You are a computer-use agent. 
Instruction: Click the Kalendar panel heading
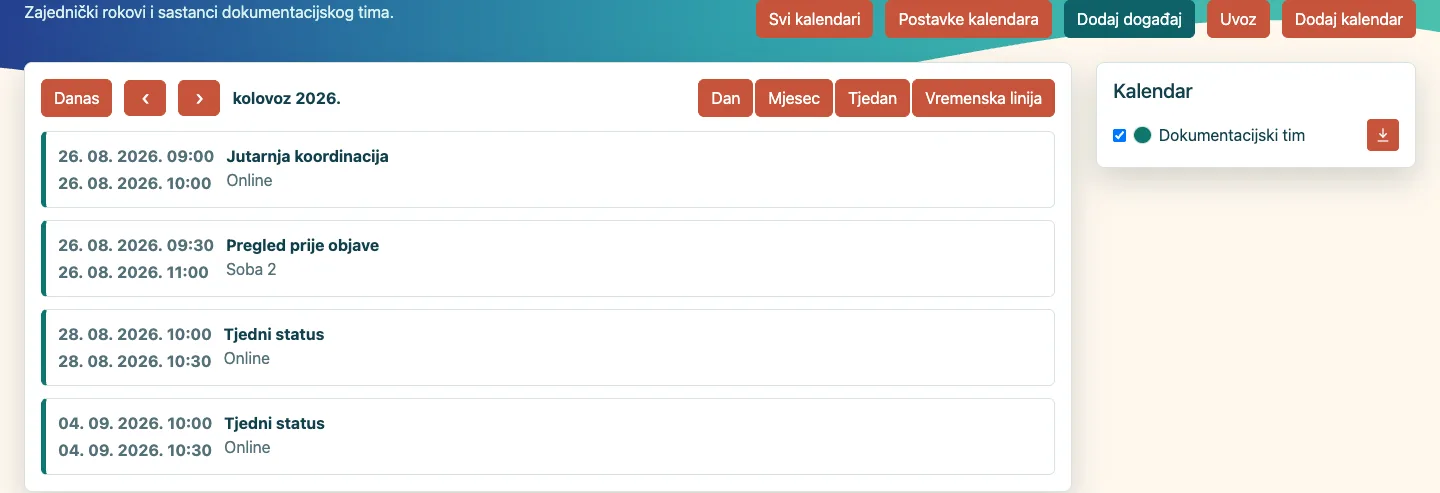click(x=1153, y=91)
